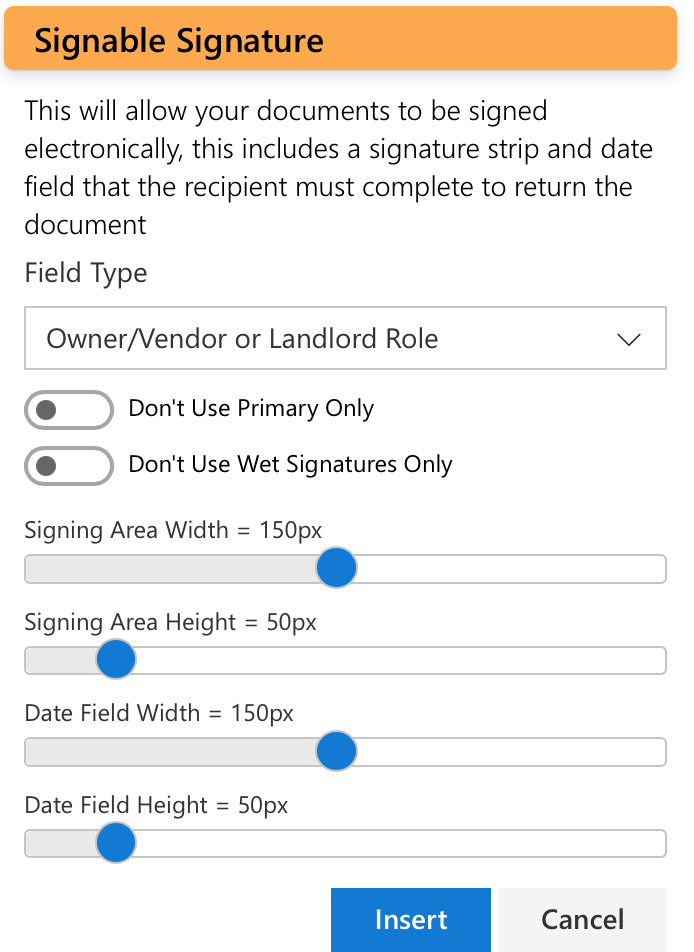This screenshot has height=952, width=694.
Task: Click the Insert button
Action: pos(411,920)
